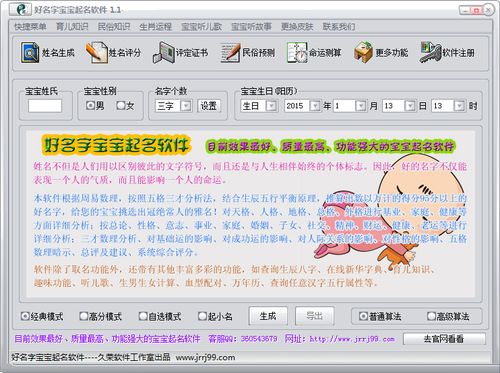Expand the month dropdown showing 1
Screen dimensions: 500x373
click(x=361, y=106)
